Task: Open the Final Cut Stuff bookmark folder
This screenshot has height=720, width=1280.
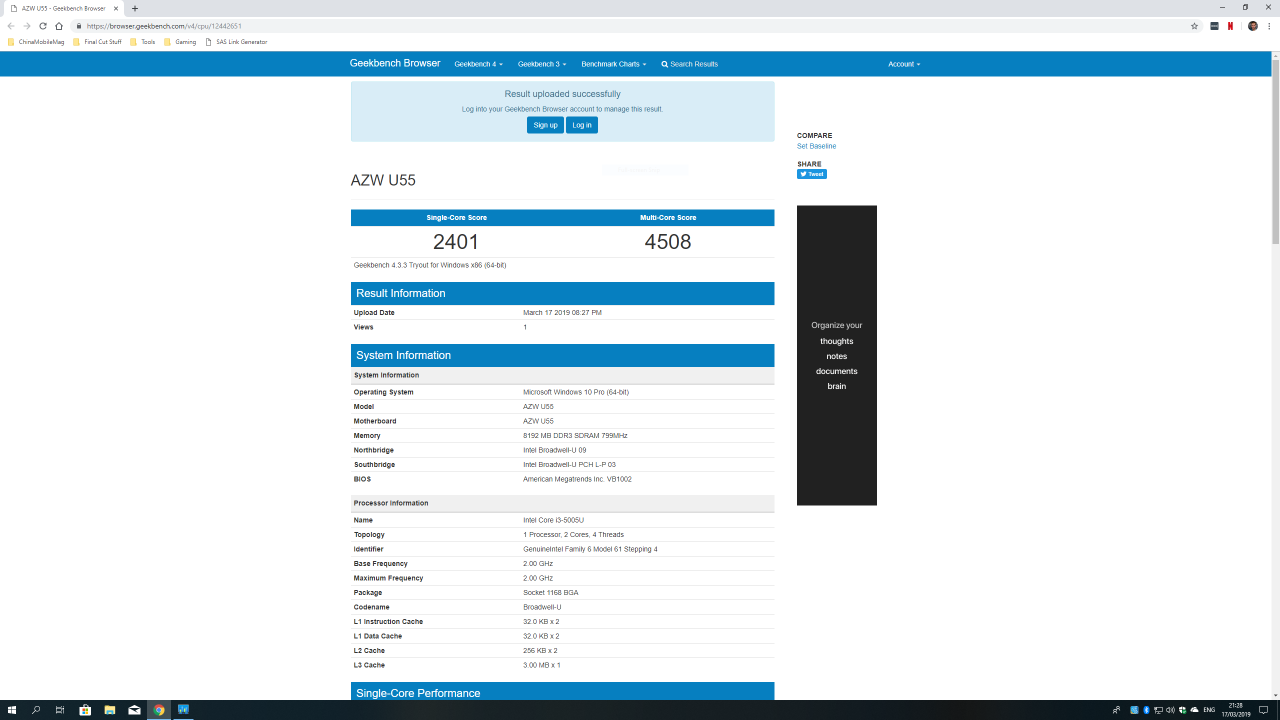Action: (97, 42)
